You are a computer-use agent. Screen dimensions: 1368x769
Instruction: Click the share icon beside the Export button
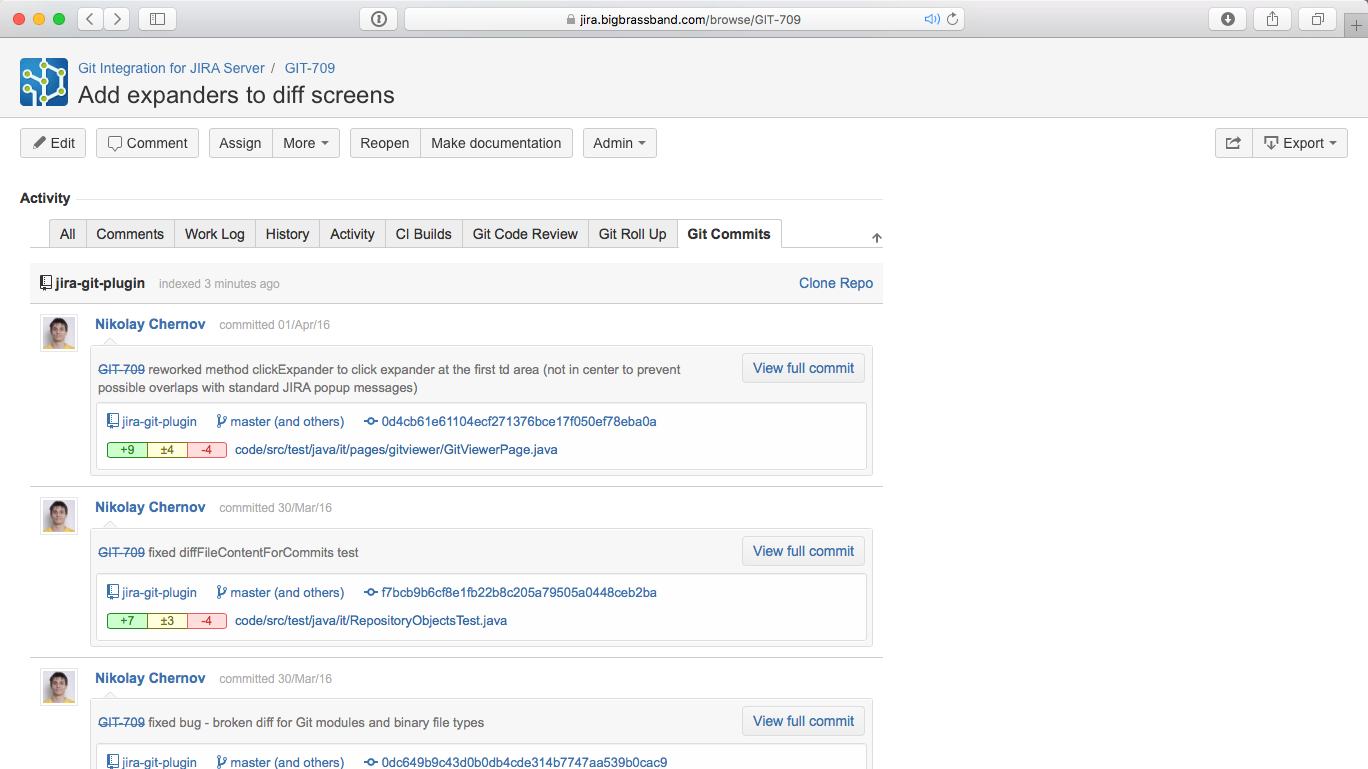(x=1233, y=142)
